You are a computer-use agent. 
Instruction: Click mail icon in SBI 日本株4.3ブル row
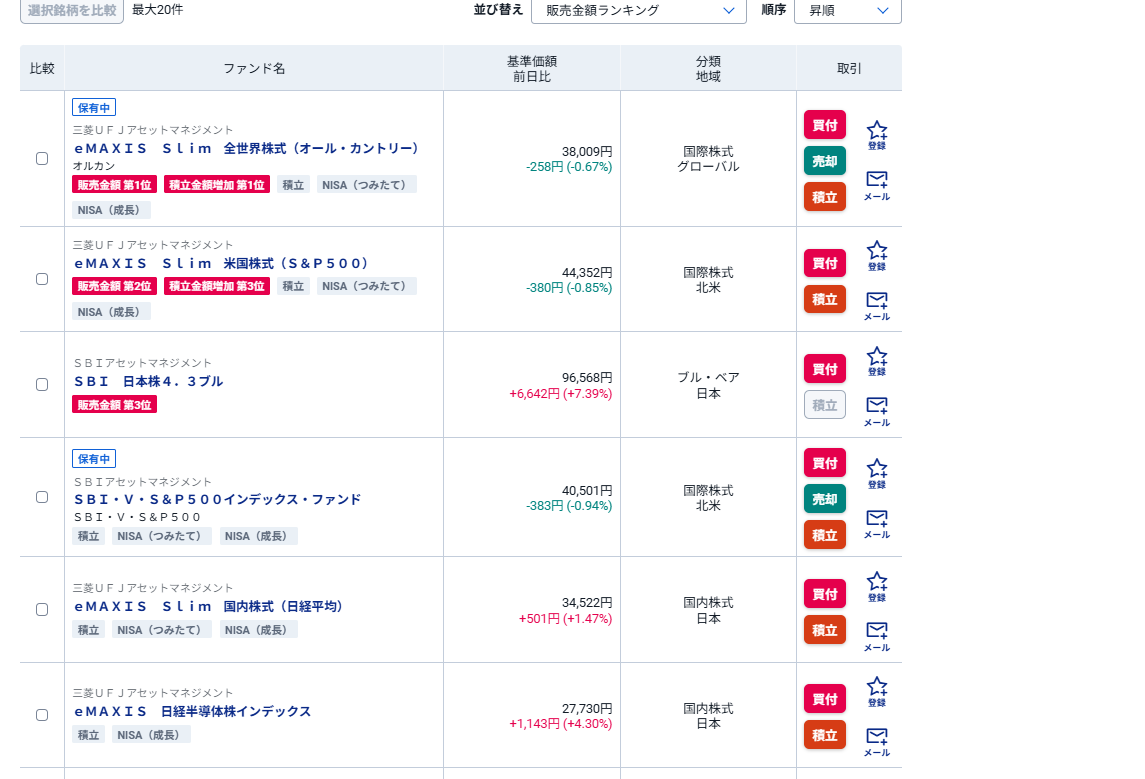[x=876, y=412]
